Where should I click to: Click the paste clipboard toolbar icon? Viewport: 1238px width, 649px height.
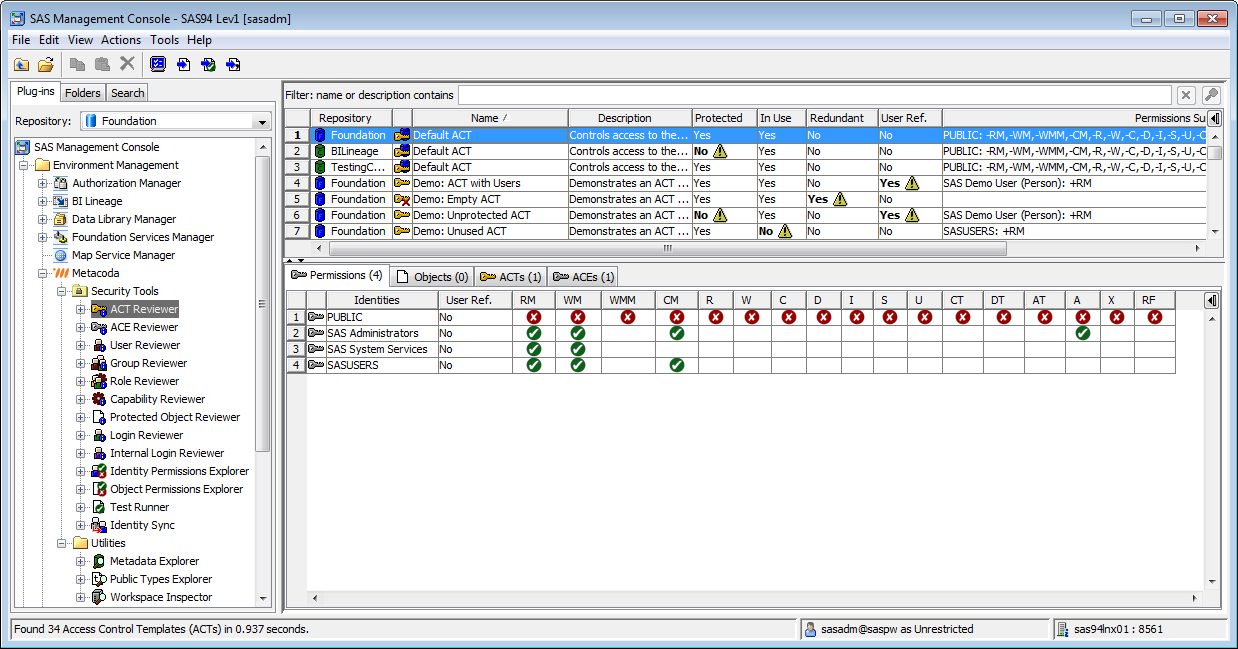click(102, 64)
